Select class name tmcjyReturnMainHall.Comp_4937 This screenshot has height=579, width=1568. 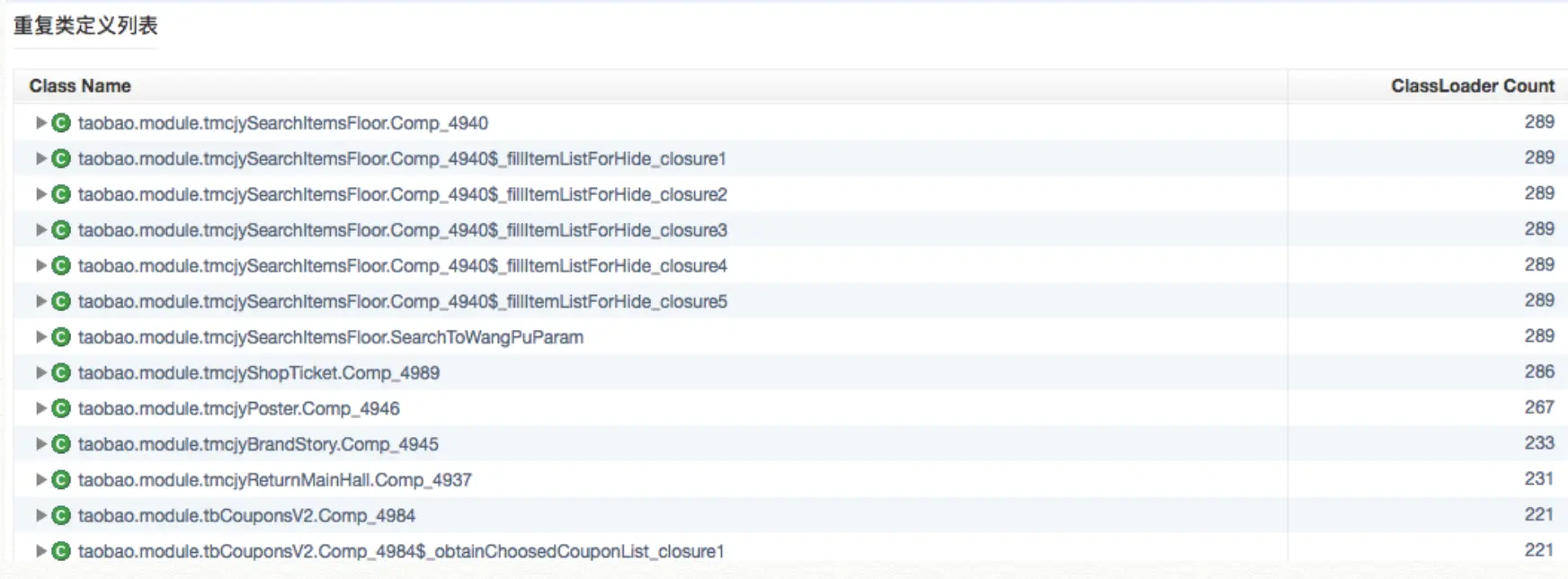pos(274,481)
